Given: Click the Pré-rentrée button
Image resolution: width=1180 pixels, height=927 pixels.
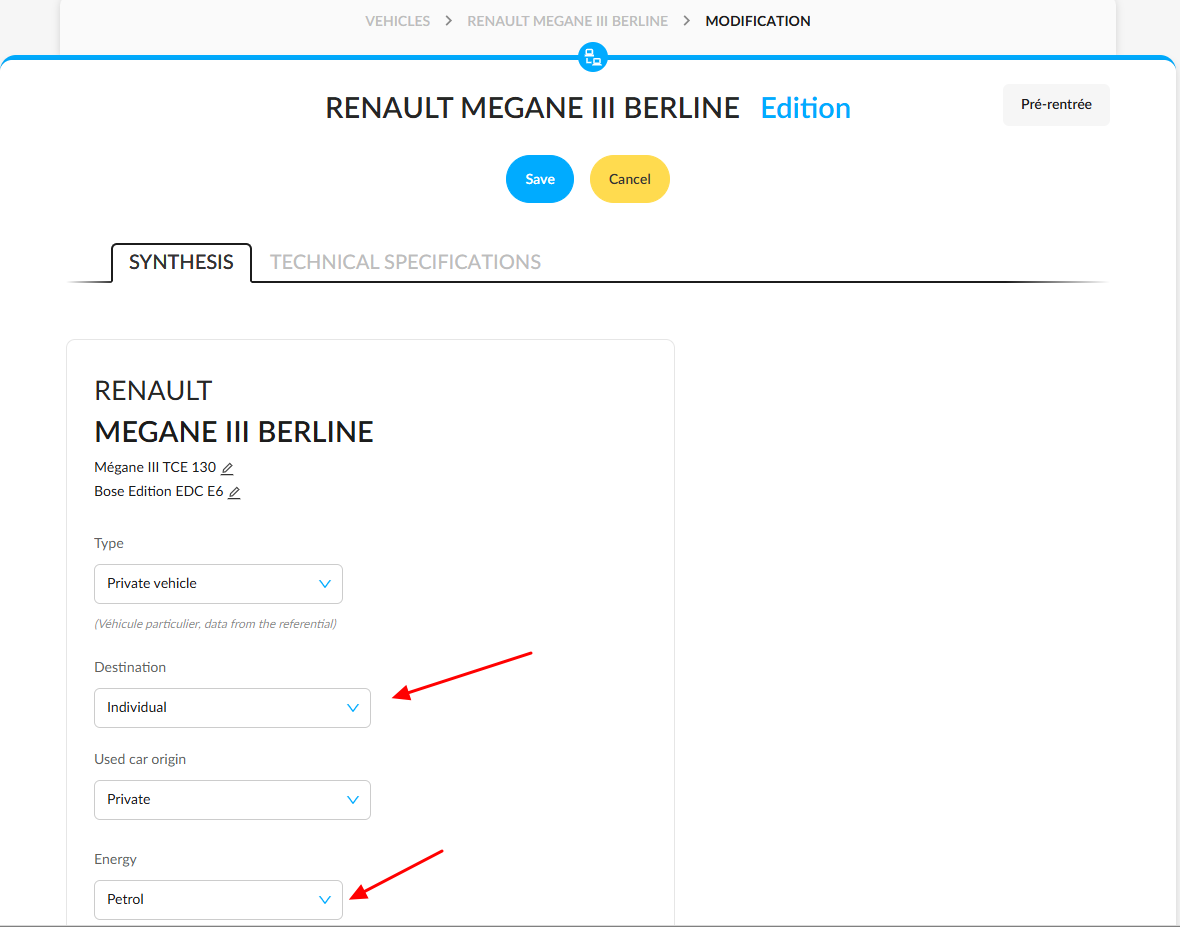Looking at the screenshot, I should tap(1056, 105).
